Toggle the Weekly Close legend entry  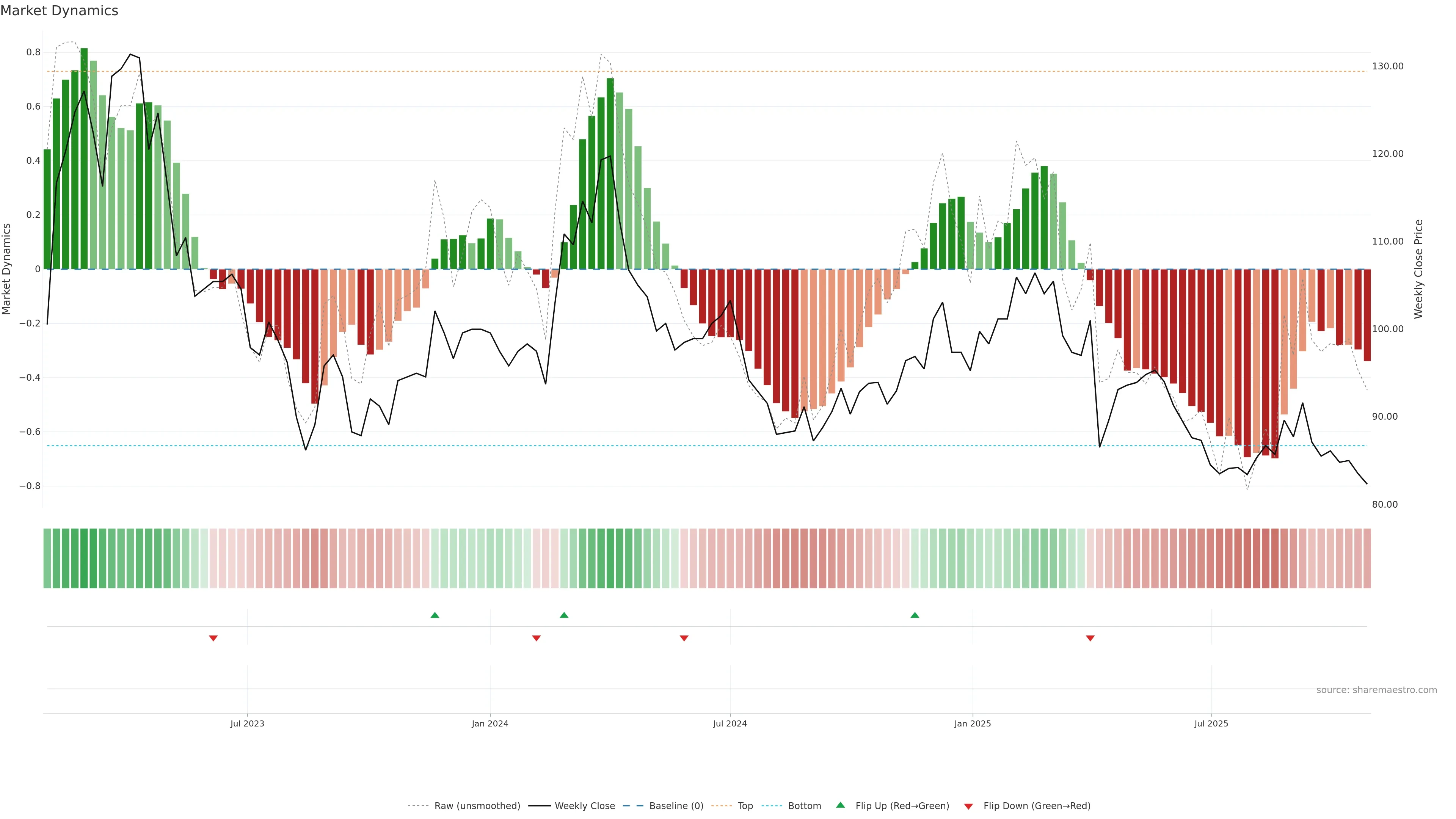pos(584,806)
